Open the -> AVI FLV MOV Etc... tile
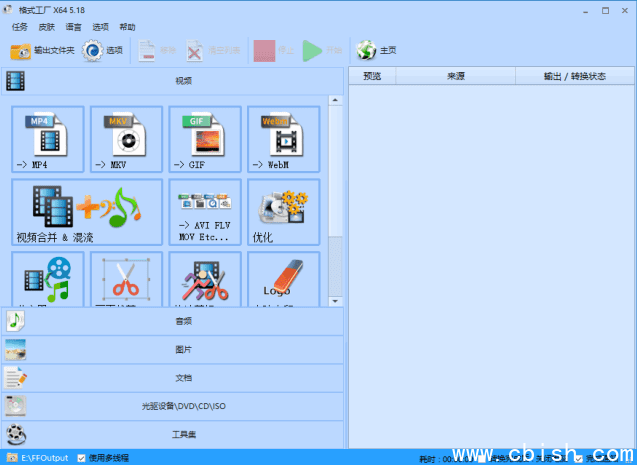This screenshot has width=637, height=465. pos(205,212)
